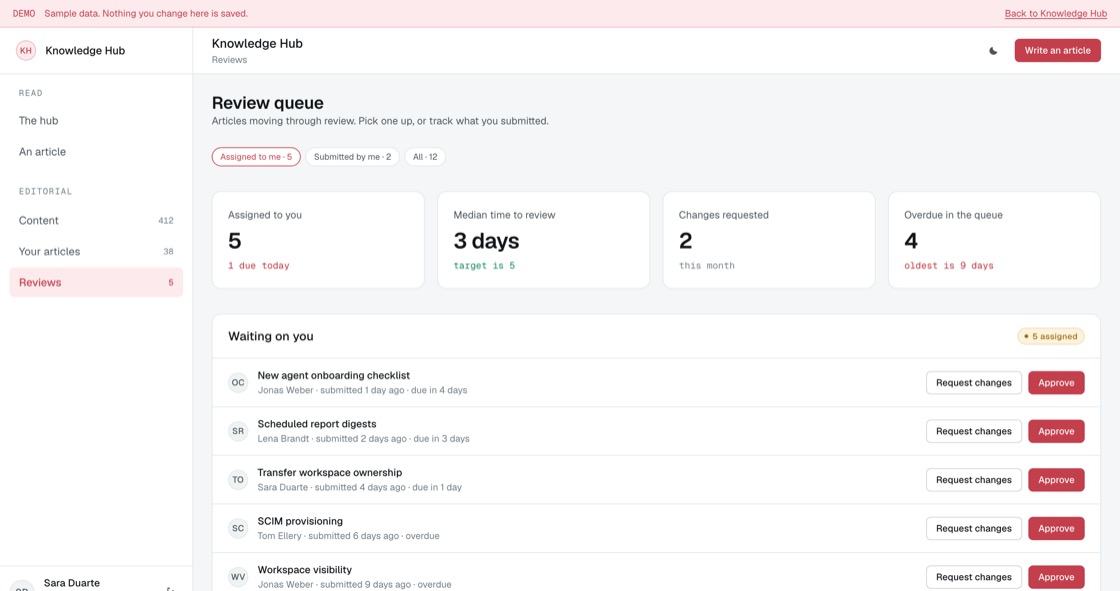Click the SR avatar for Scheduled report digests
The image size is (1120, 591).
(x=238, y=431)
